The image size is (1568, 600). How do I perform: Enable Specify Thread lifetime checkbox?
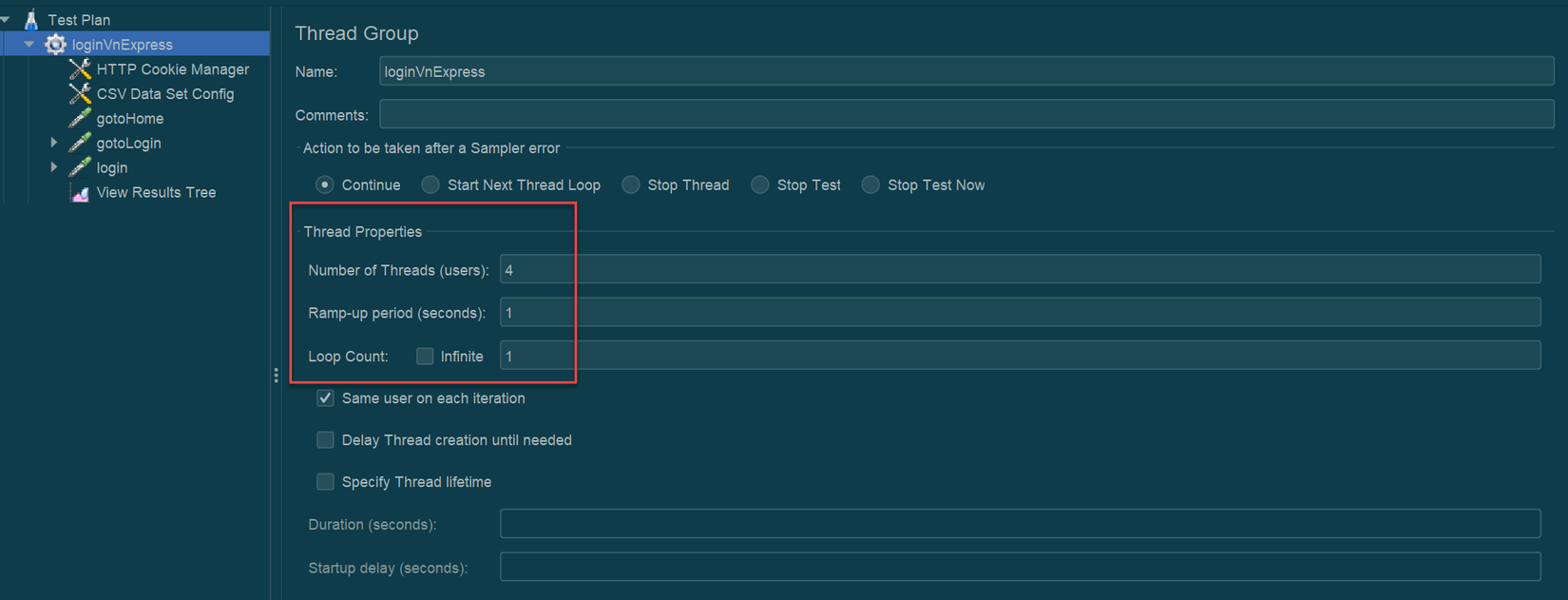[325, 481]
